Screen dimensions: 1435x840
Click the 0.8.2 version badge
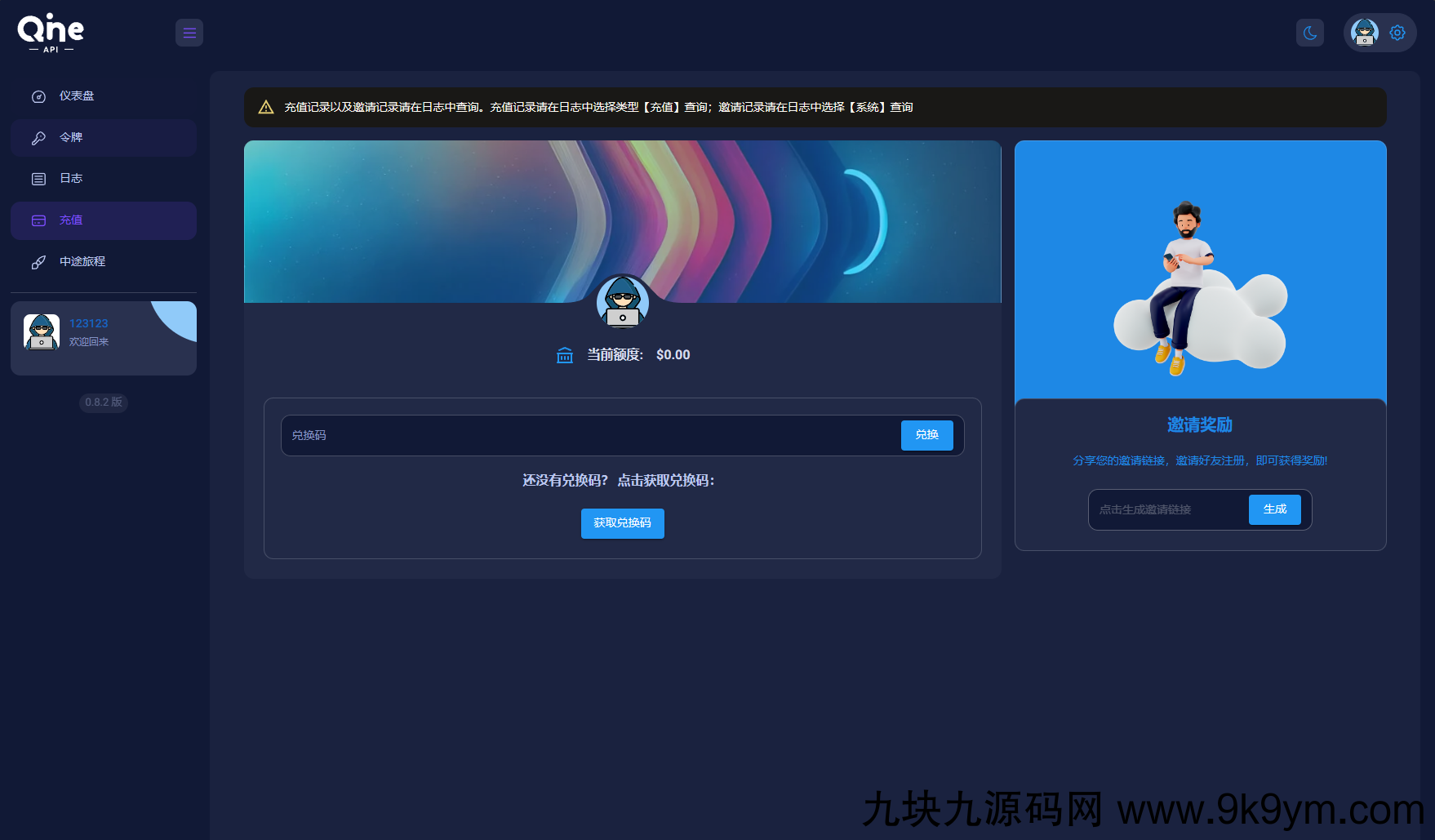pyautogui.click(x=104, y=402)
